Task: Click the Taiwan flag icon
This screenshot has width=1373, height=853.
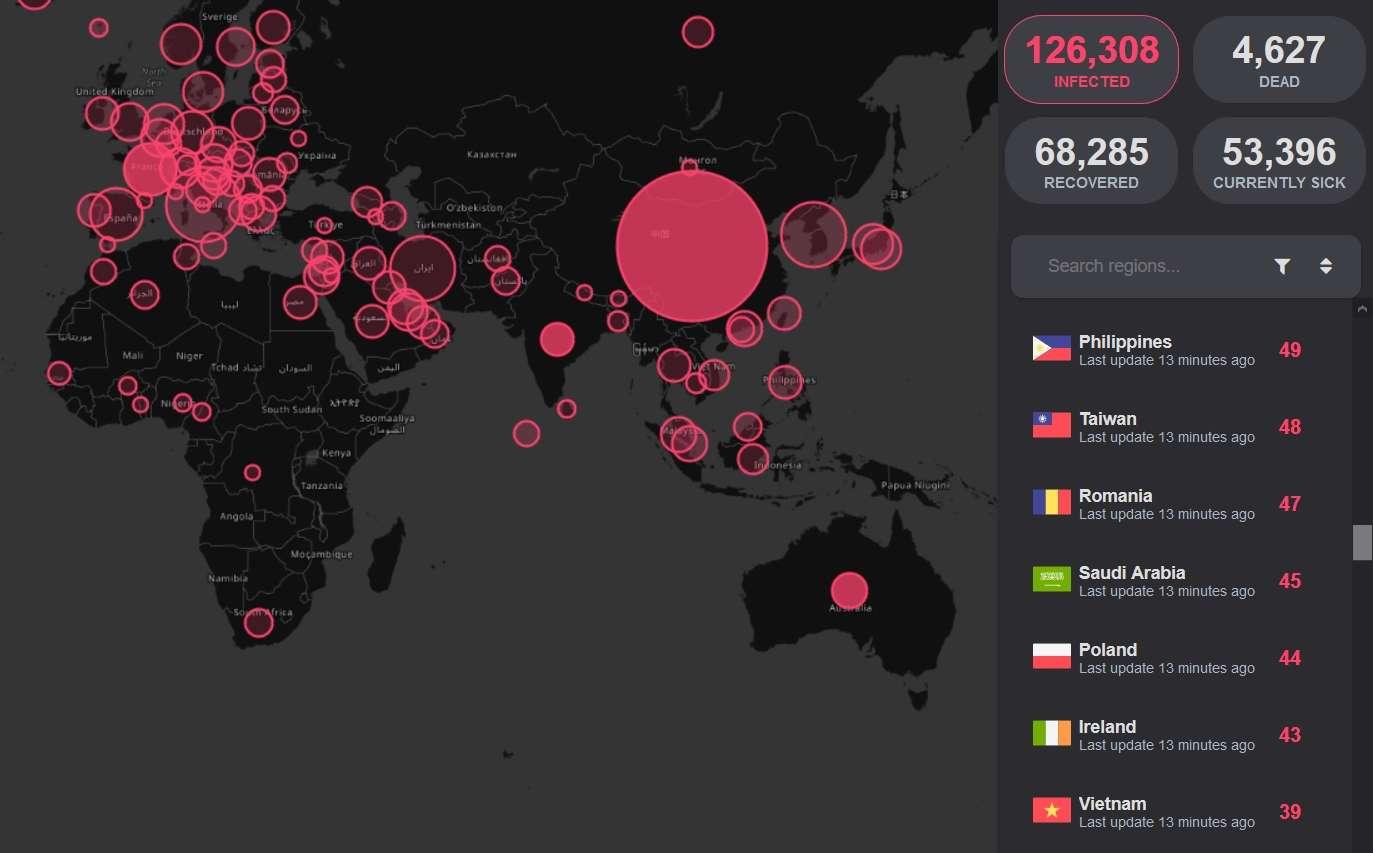Action: point(1051,426)
